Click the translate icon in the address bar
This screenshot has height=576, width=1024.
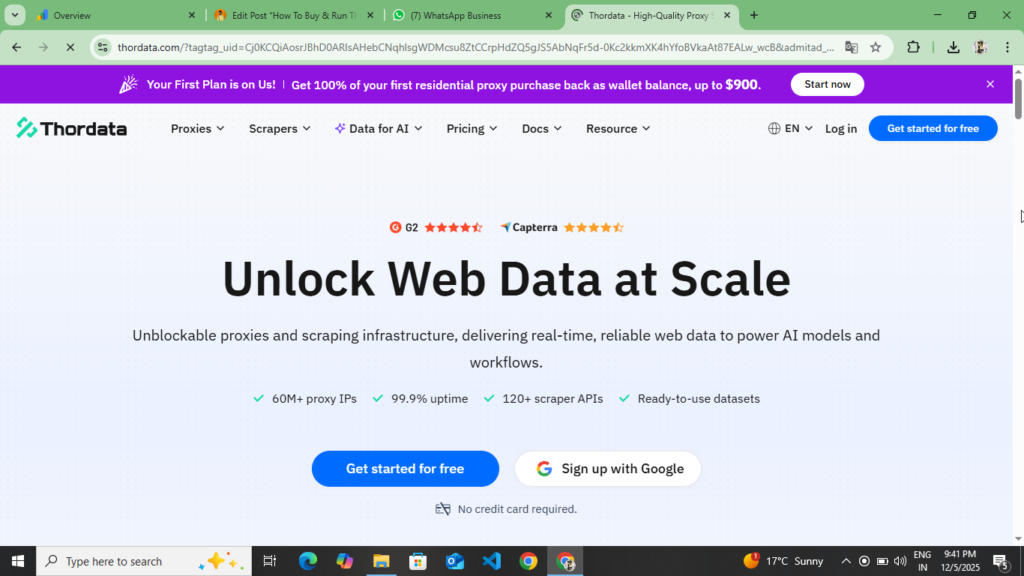(x=852, y=47)
